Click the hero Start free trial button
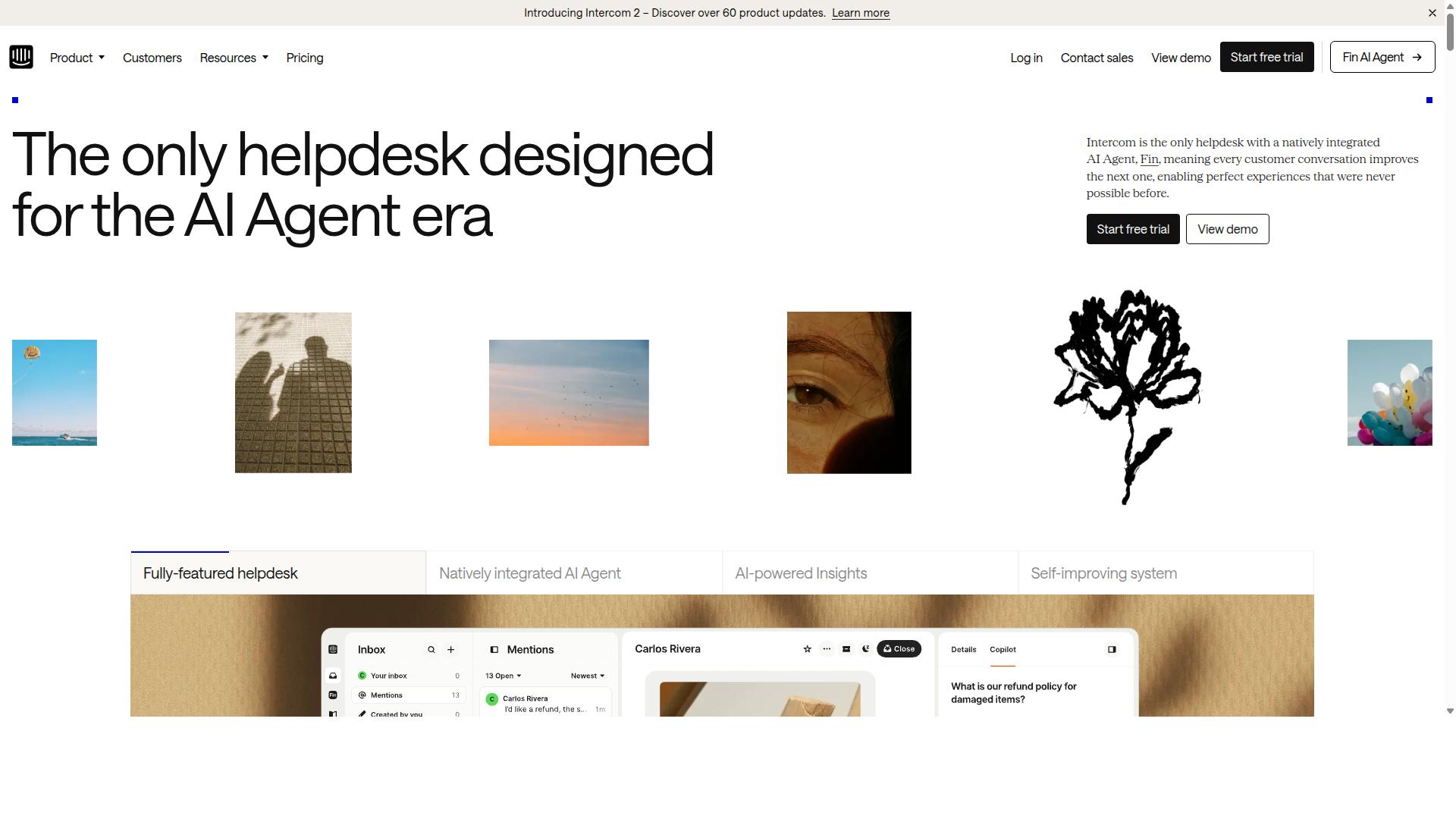The height and width of the screenshot is (819, 1456). (x=1133, y=229)
